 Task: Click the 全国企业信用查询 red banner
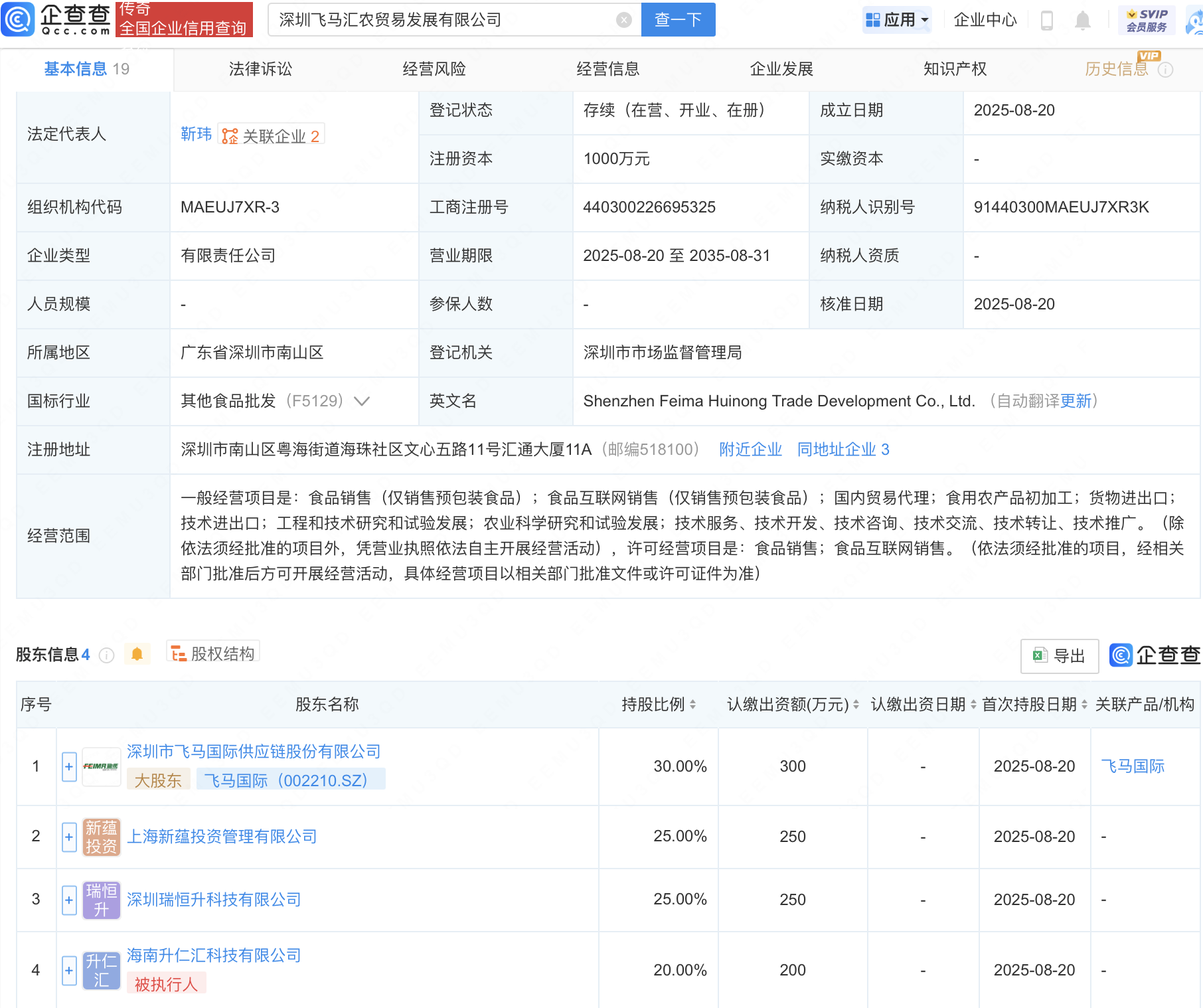(184, 19)
